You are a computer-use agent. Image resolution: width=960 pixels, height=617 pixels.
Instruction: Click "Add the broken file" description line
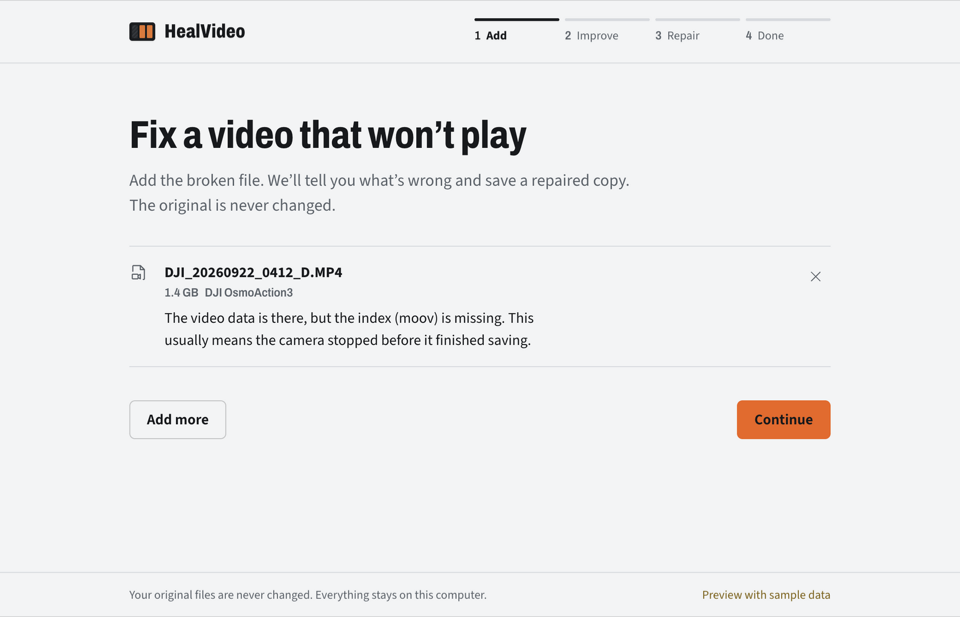[x=379, y=181]
